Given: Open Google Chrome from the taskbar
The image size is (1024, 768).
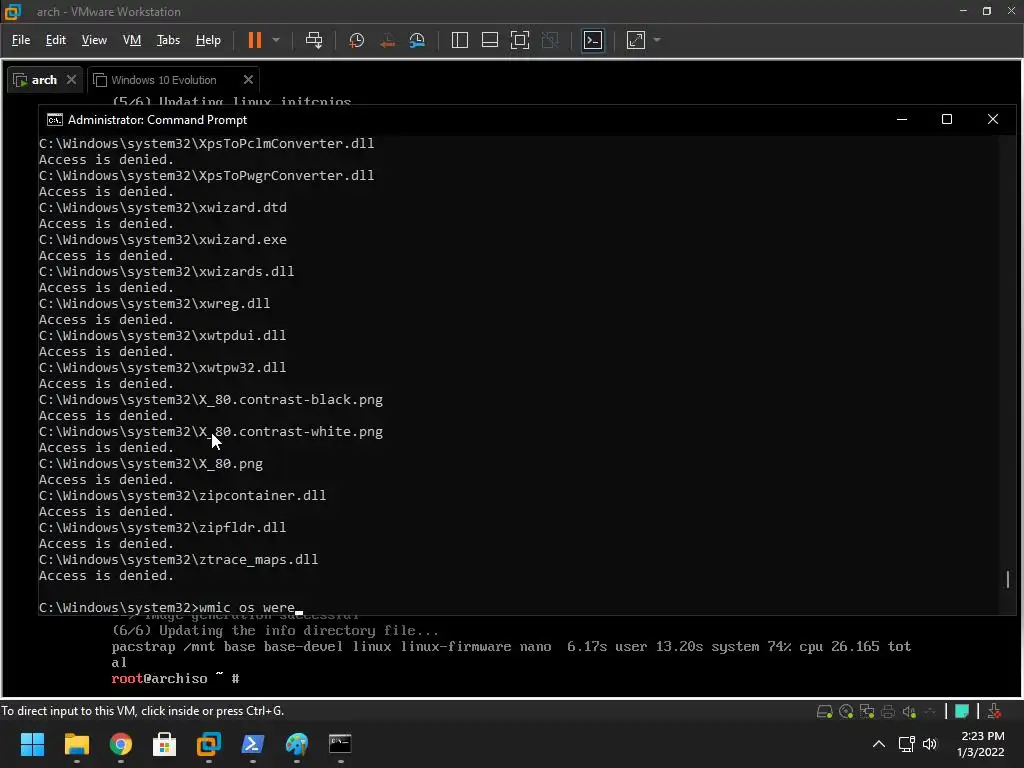Looking at the screenshot, I should [x=121, y=744].
